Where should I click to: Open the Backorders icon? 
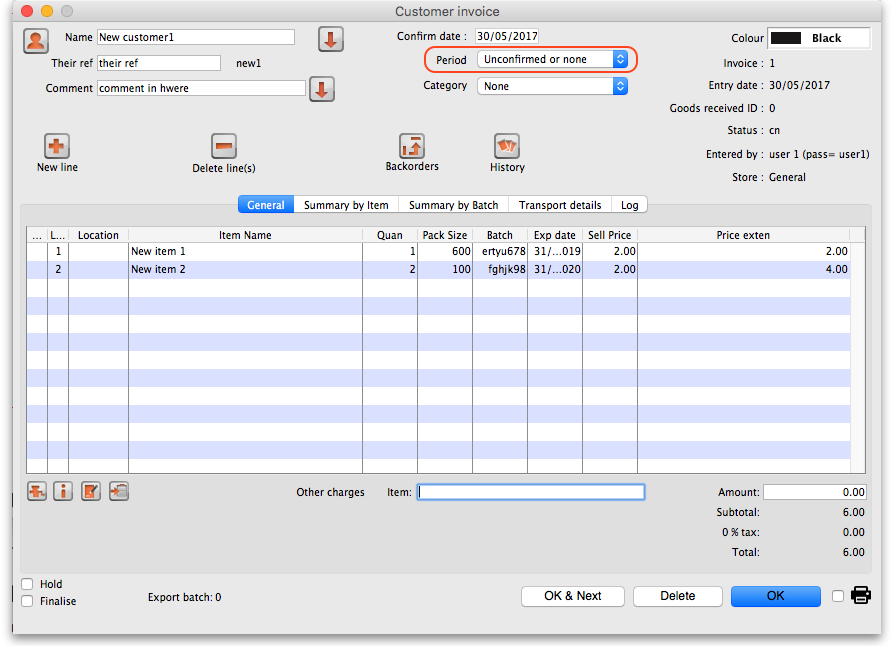(412, 146)
